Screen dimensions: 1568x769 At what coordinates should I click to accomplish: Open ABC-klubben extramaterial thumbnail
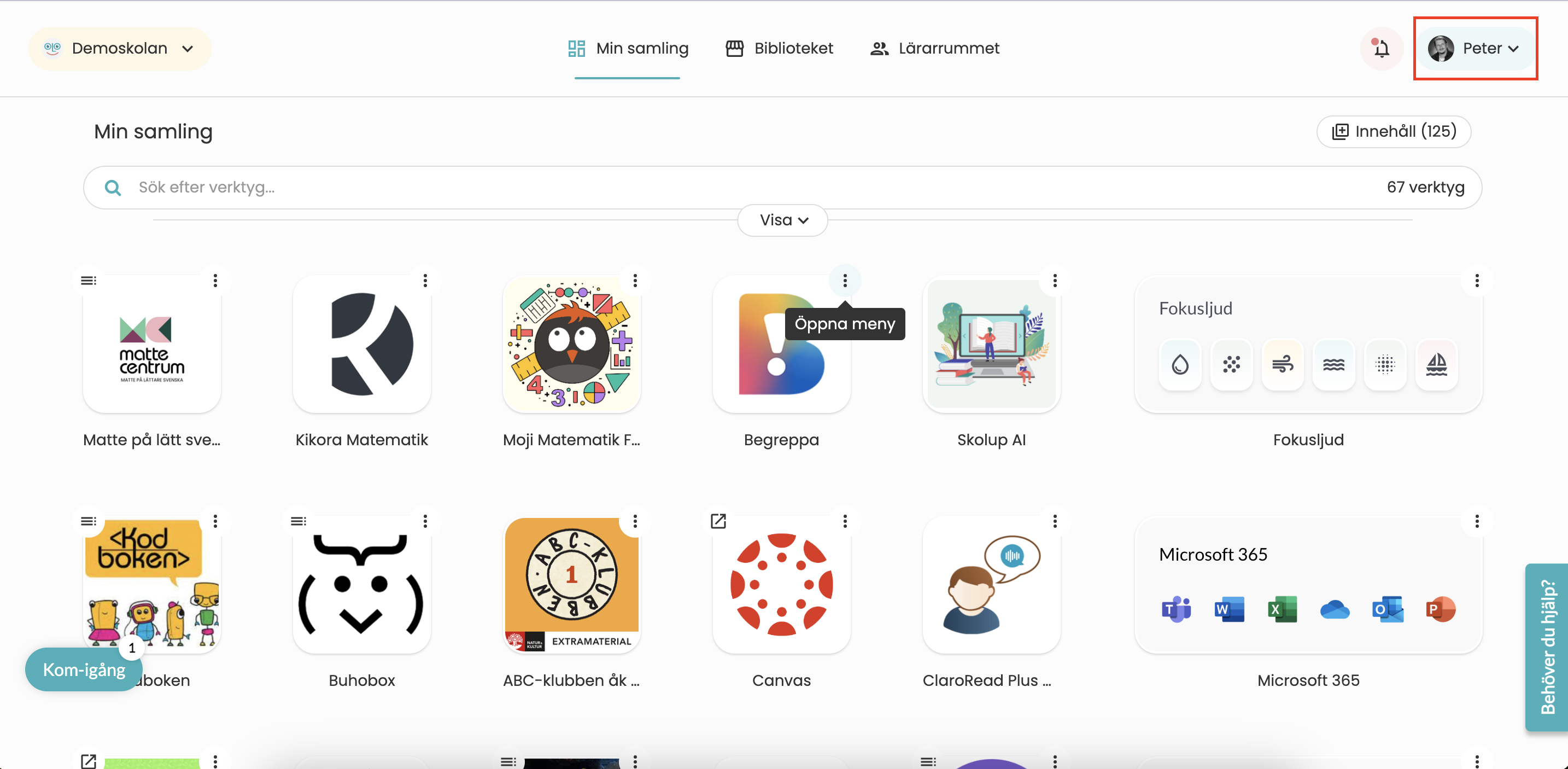coord(571,585)
